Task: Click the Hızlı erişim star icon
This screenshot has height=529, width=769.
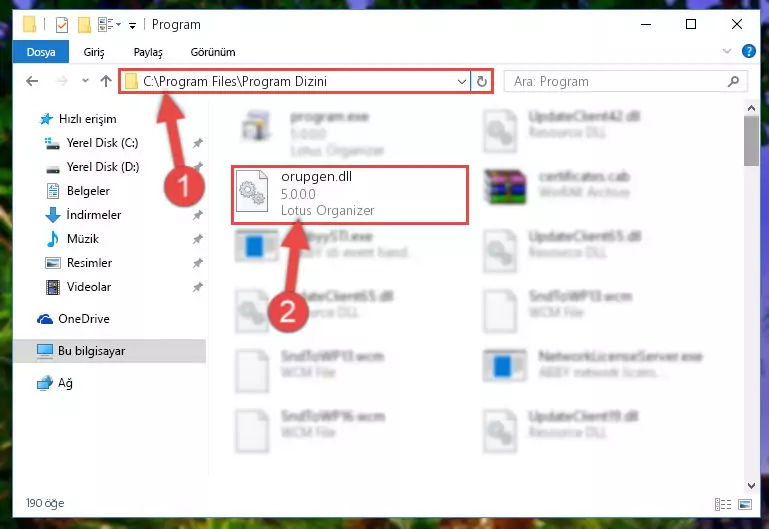Action: point(46,119)
